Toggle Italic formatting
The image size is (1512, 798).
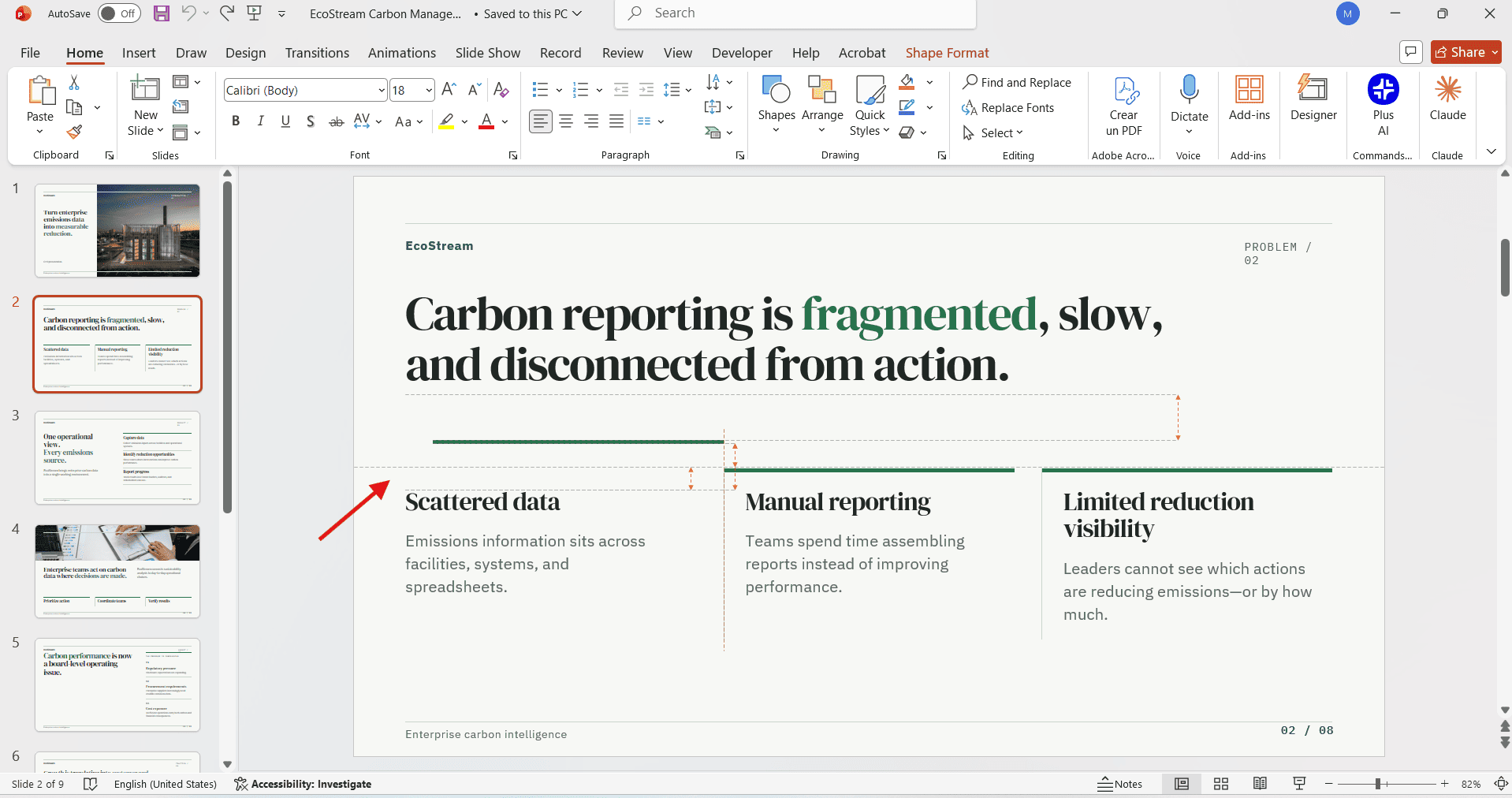[x=260, y=121]
